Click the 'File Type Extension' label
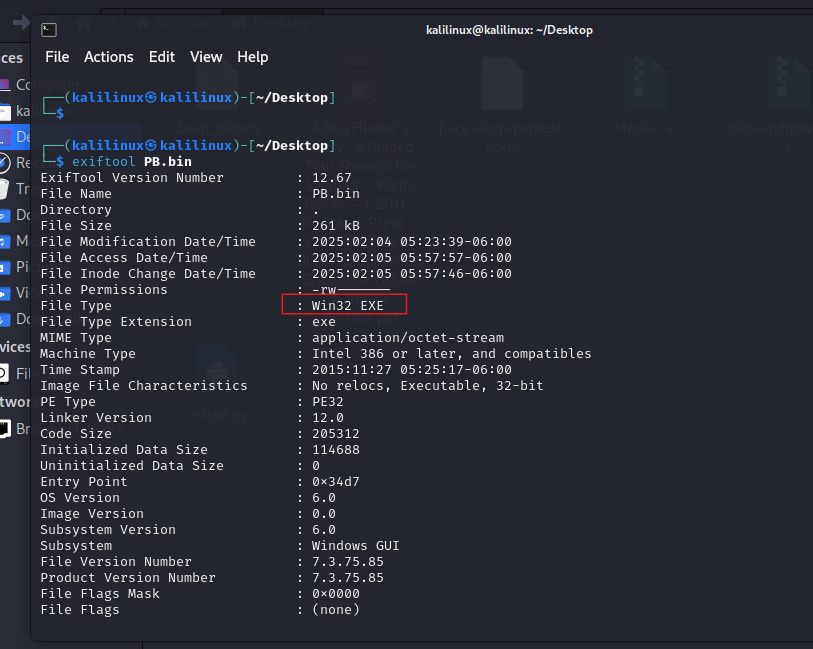The height and width of the screenshot is (649, 813). click(116, 322)
